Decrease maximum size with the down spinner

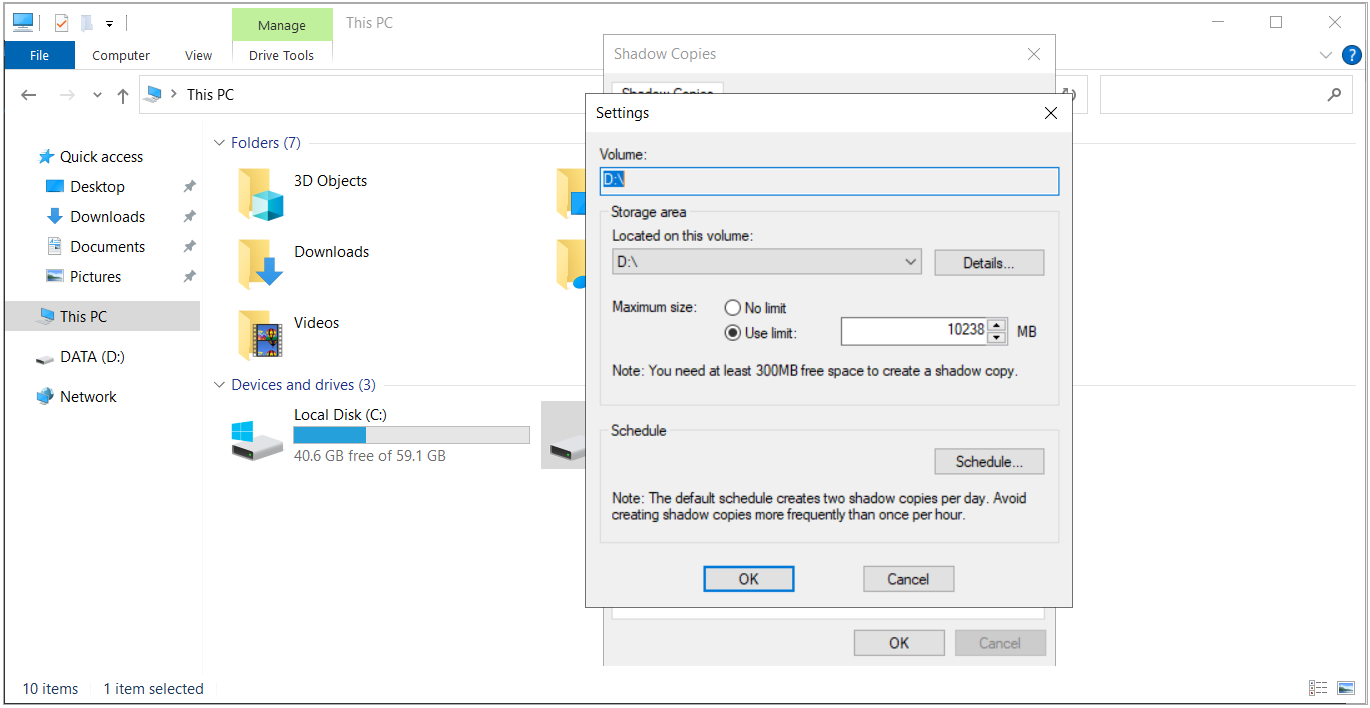(997, 337)
